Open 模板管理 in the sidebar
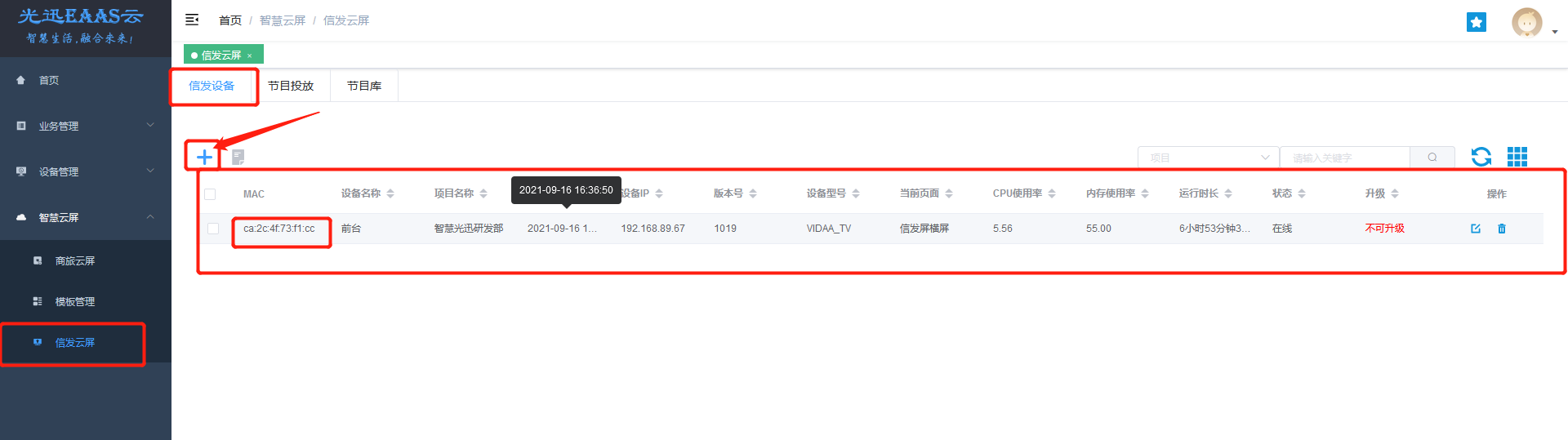 pos(75,301)
